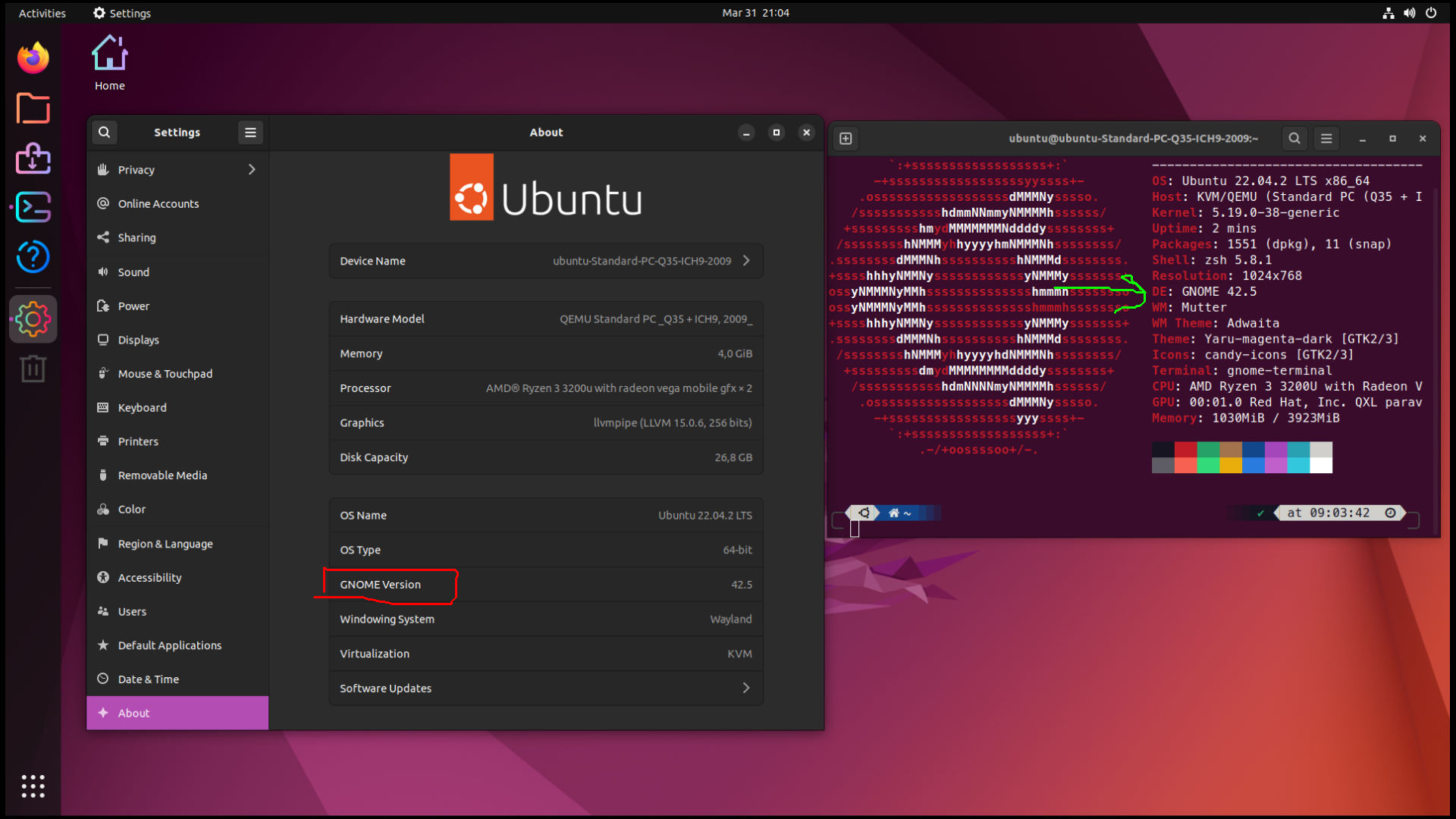Open the Help dock icon
Viewport: 1456px width, 819px height.
[33, 257]
